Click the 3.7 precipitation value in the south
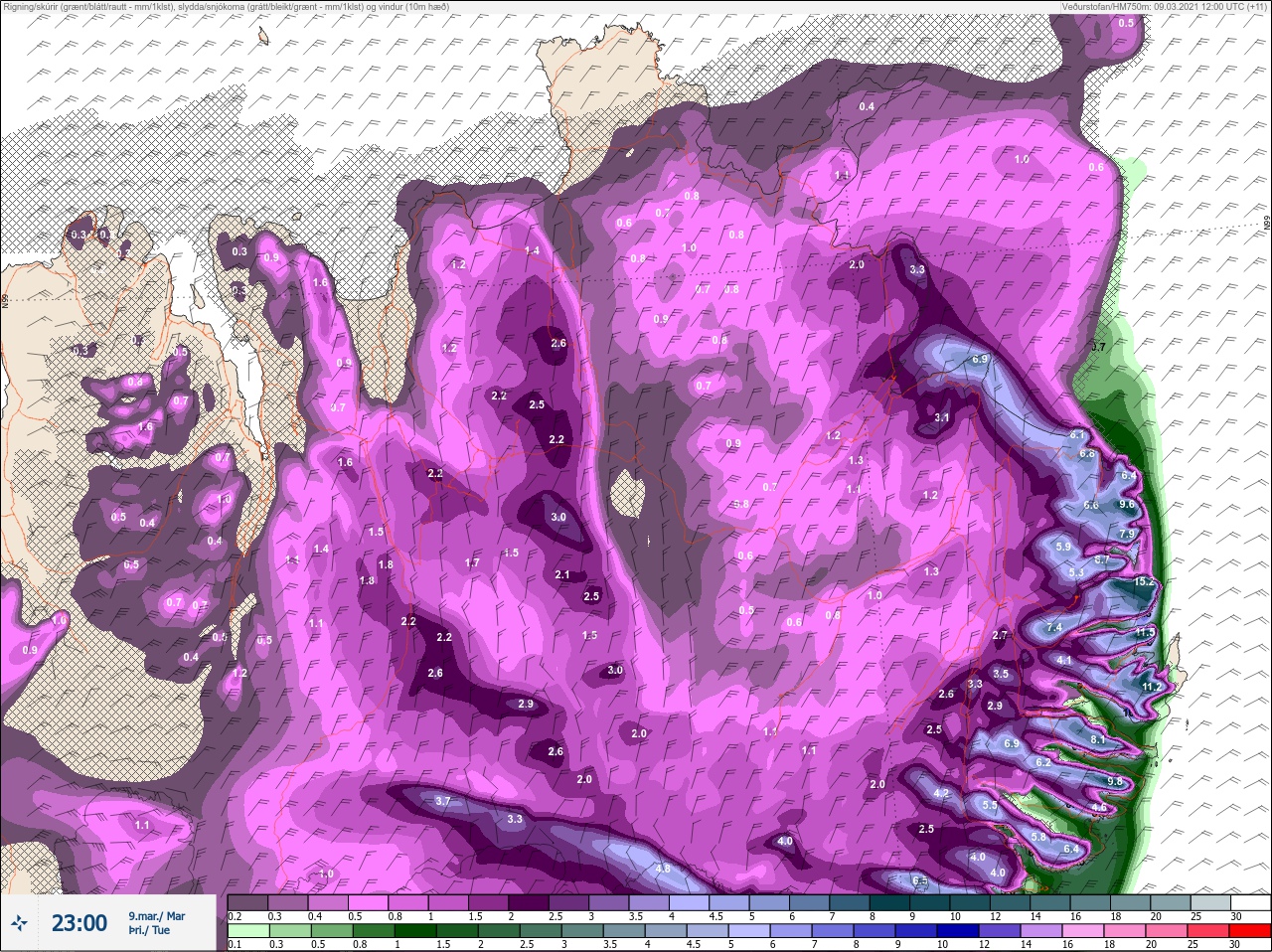The image size is (1272, 952). 443,801
